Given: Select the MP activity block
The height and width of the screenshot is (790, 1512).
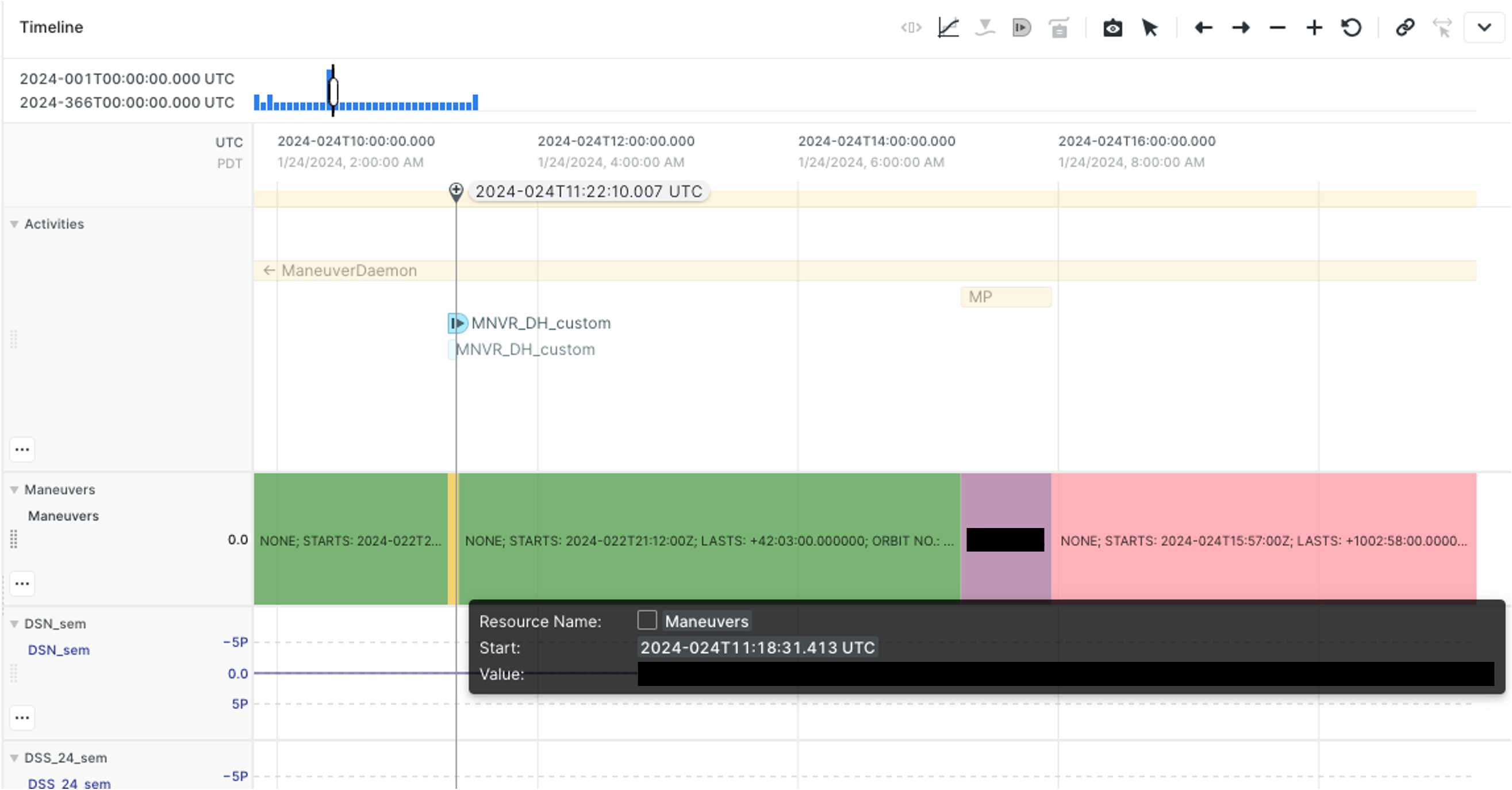Looking at the screenshot, I should [1006, 297].
